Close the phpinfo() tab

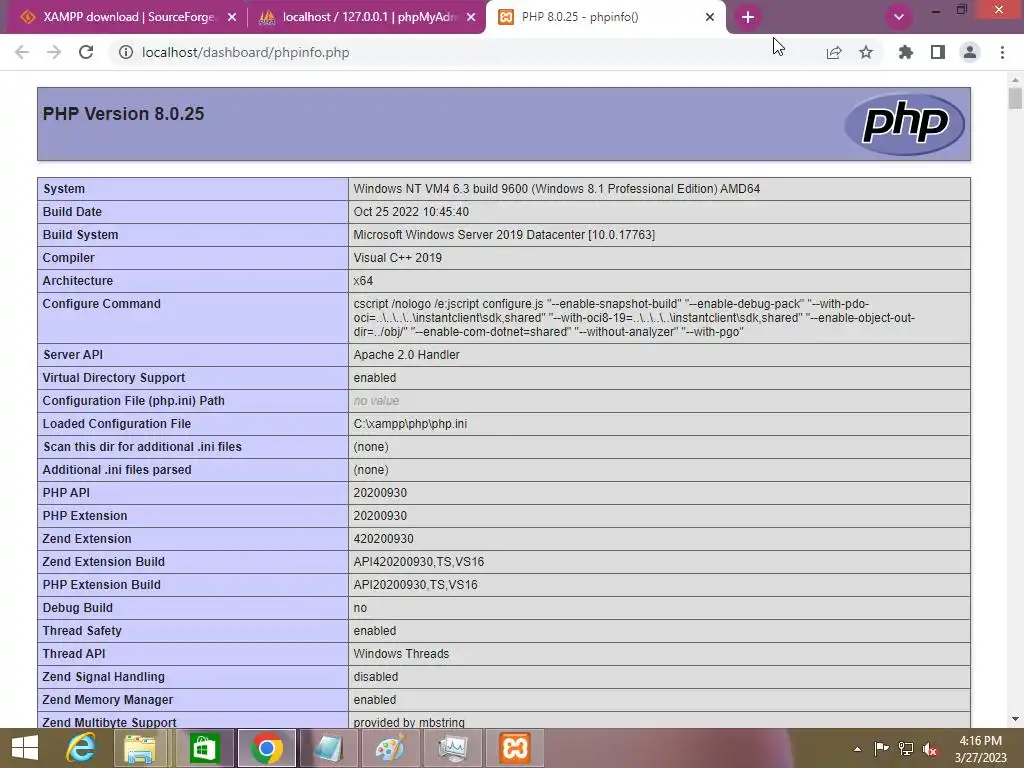(x=710, y=18)
